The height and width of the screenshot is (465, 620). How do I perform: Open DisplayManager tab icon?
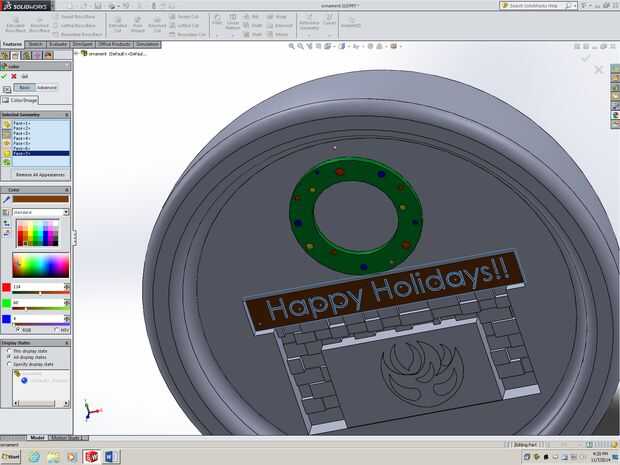(48, 55)
